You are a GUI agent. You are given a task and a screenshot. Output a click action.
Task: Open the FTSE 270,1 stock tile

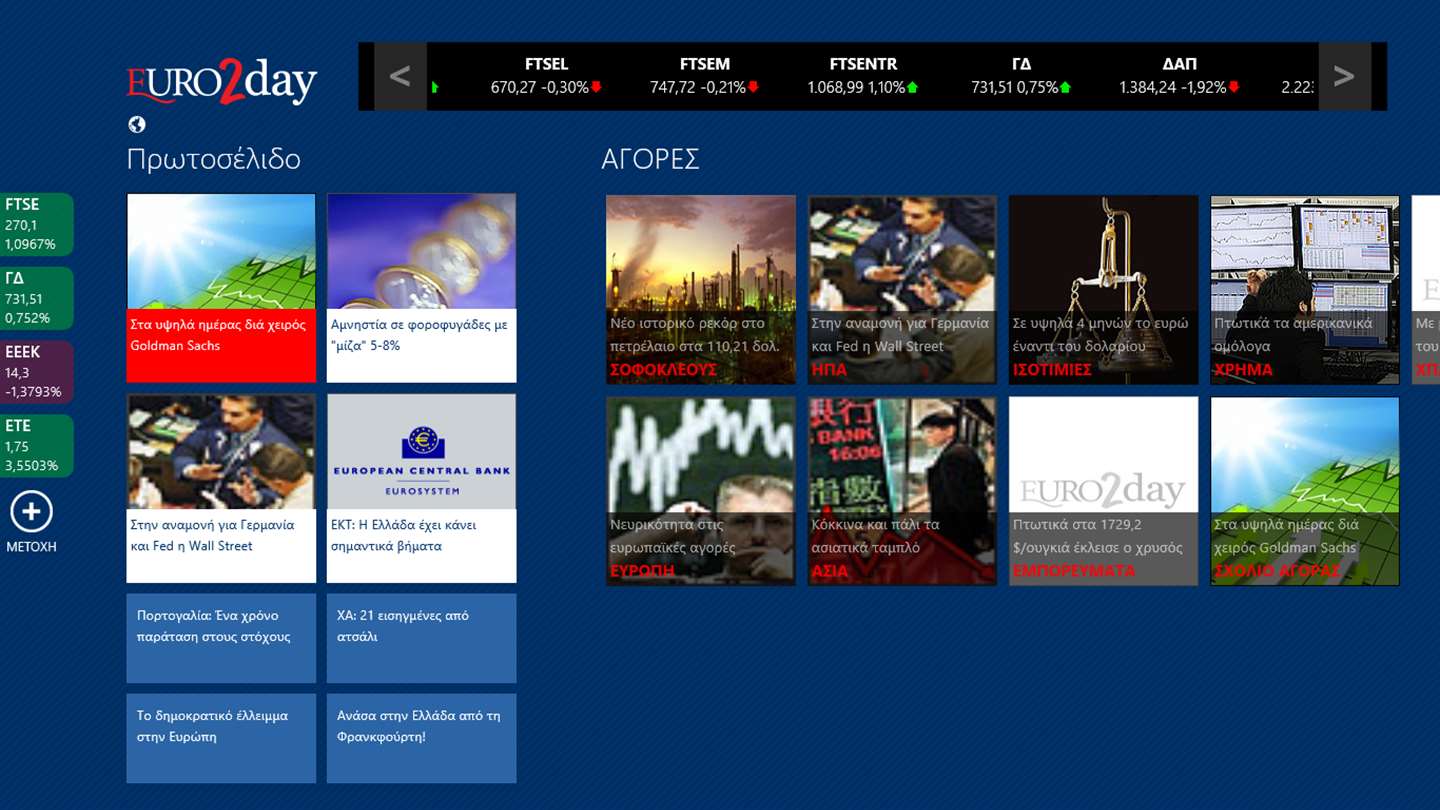tap(37, 225)
